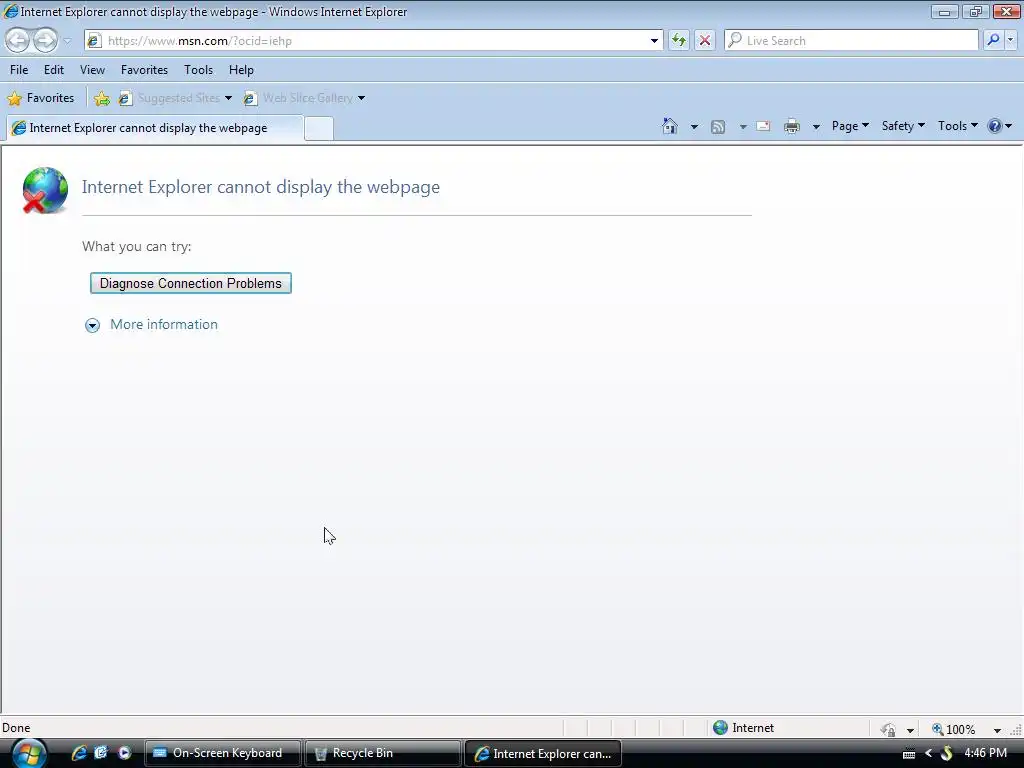Open the dropdown next to Protected Mode icon
This screenshot has height=768, width=1024.
click(910, 730)
